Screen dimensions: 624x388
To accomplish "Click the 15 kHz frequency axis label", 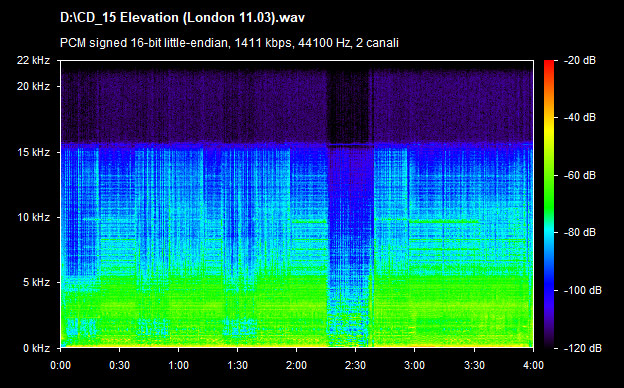I will pos(33,152).
